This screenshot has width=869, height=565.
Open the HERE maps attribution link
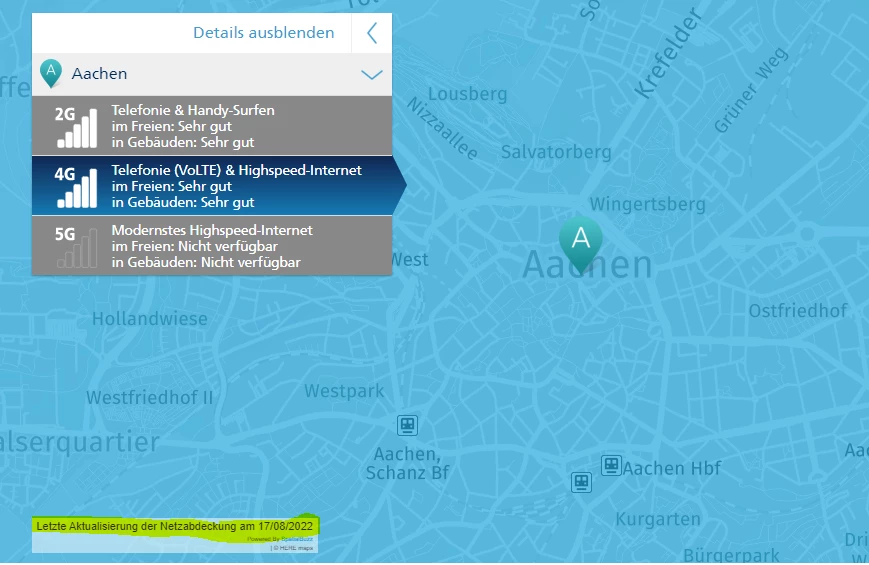[x=293, y=548]
